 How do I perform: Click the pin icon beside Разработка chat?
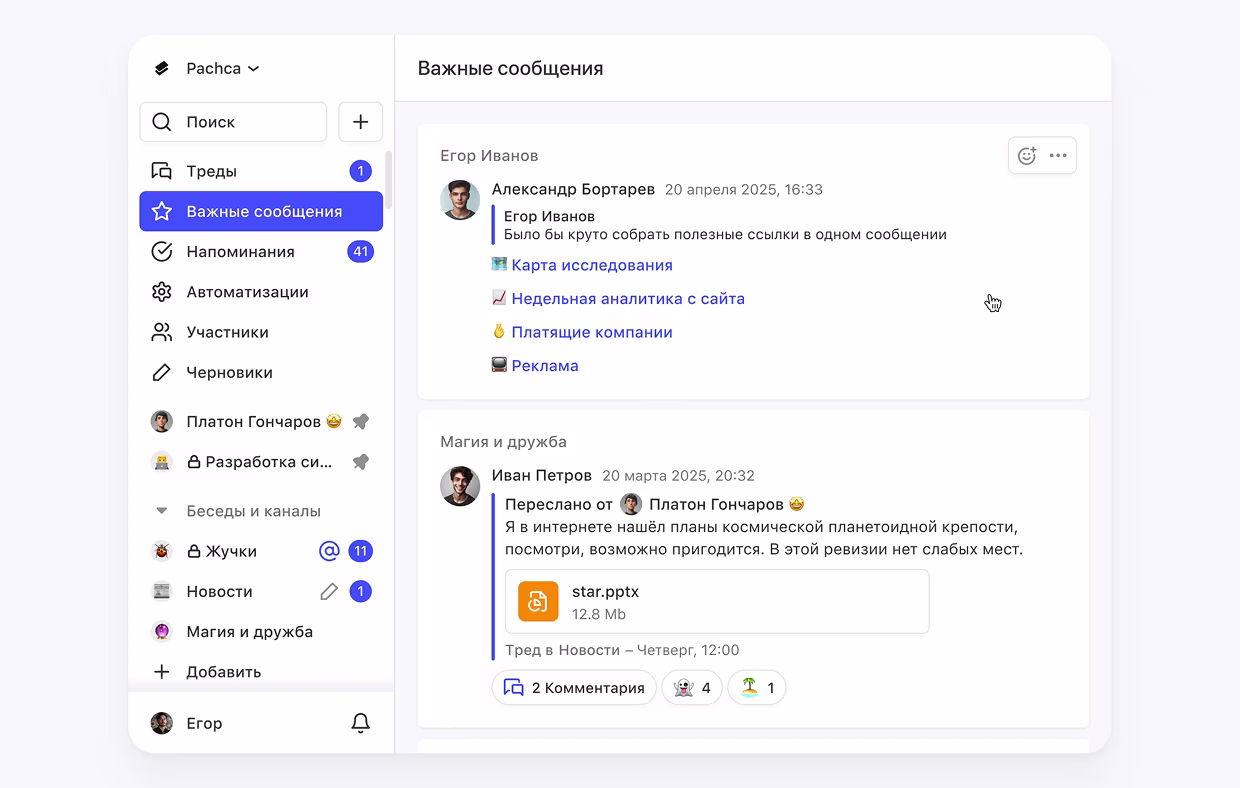click(x=361, y=462)
